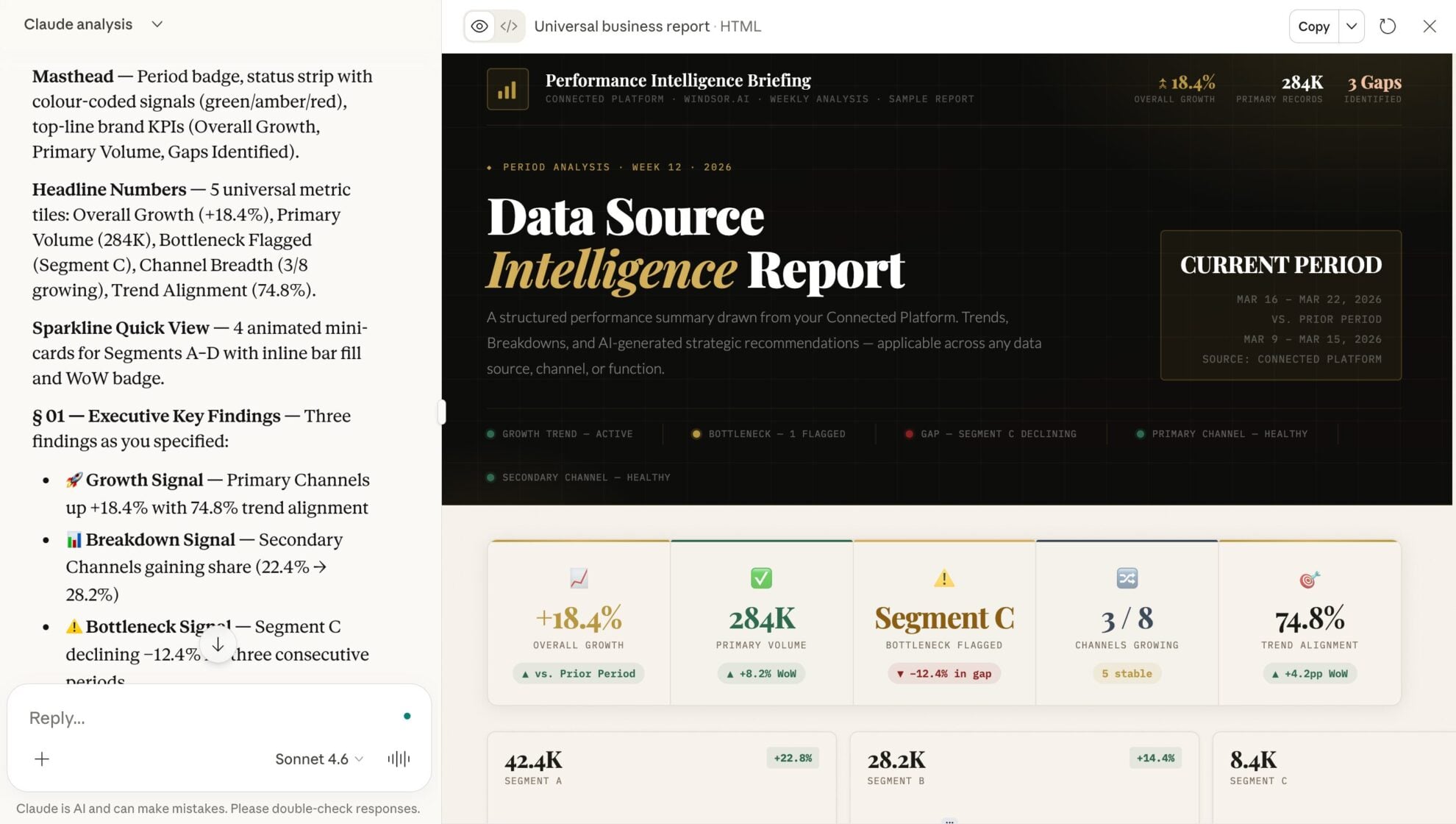1456x824 pixels.
Task: Click the green checkmark on Primary Volume tile
Action: (x=761, y=578)
